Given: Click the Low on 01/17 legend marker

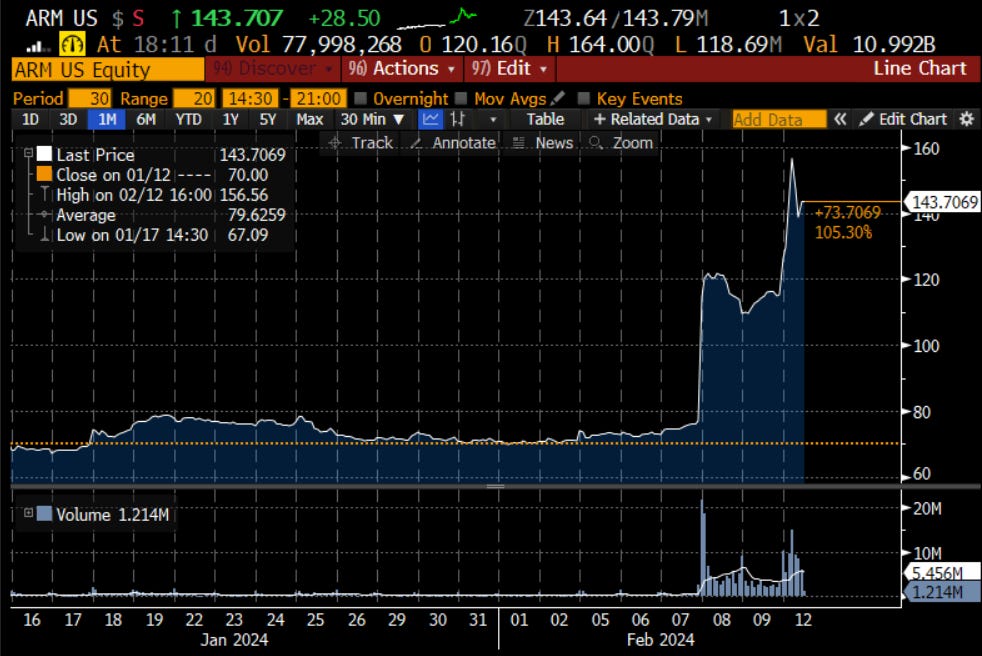Looking at the screenshot, I should [x=44, y=234].
